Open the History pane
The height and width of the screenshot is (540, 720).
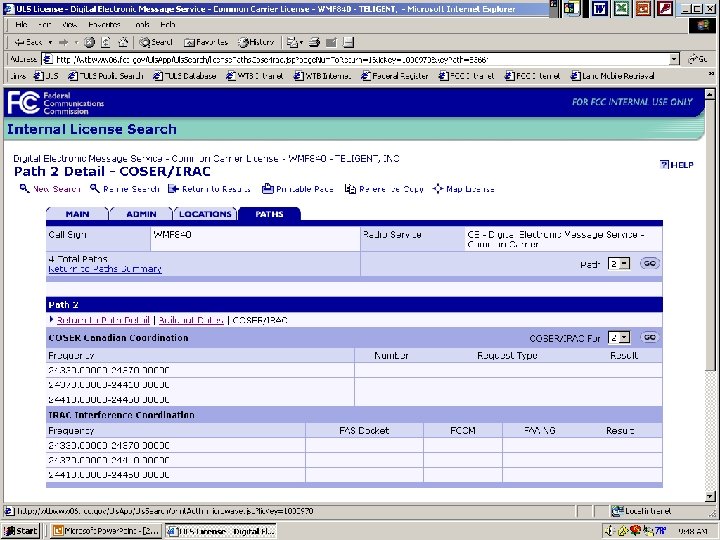click(x=256, y=42)
